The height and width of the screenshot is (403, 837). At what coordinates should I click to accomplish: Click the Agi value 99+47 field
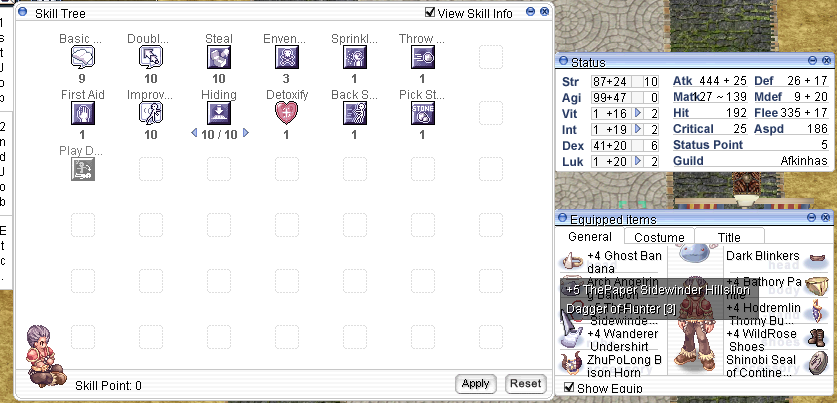point(611,98)
